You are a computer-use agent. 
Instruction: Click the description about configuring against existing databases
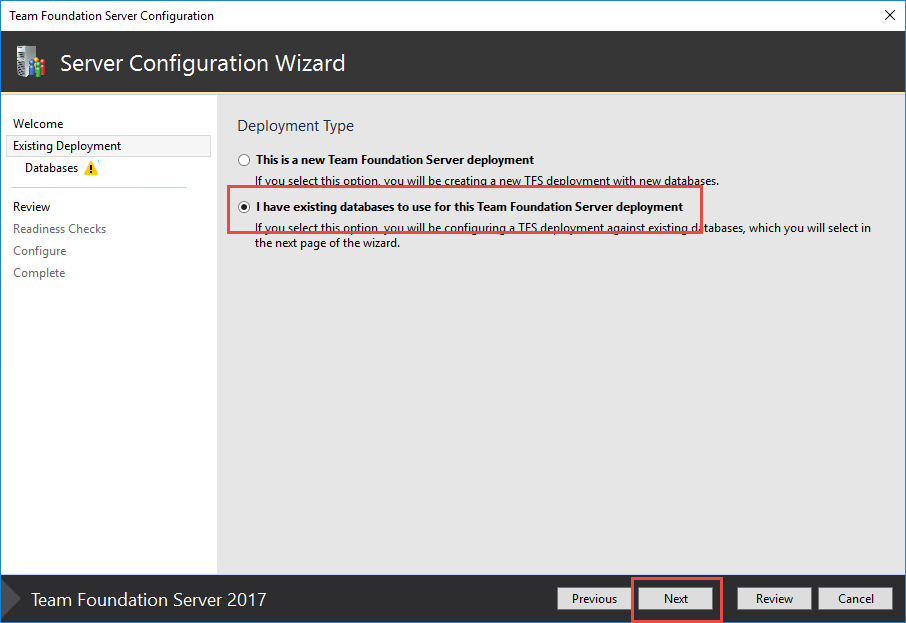563,235
